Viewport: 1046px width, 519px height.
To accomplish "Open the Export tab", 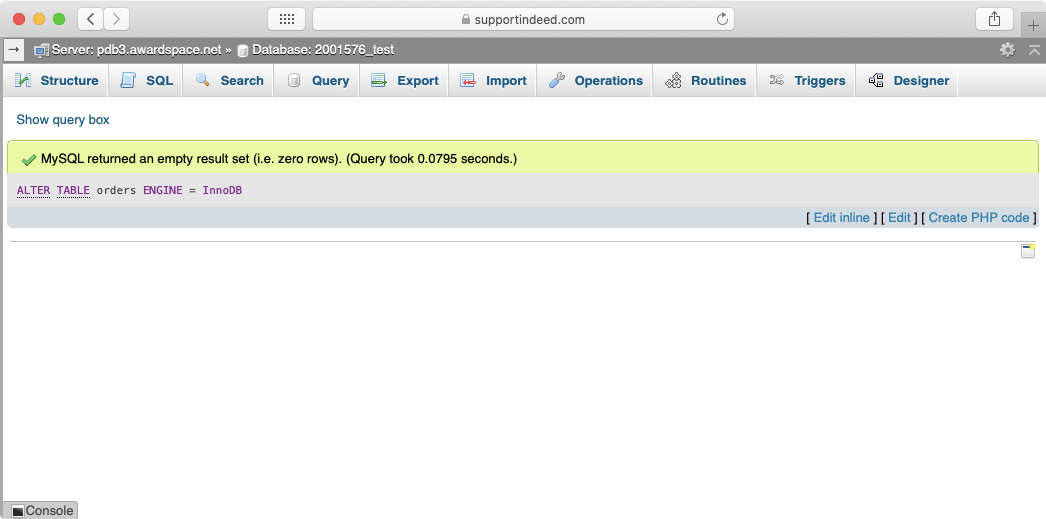I will point(405,81).
